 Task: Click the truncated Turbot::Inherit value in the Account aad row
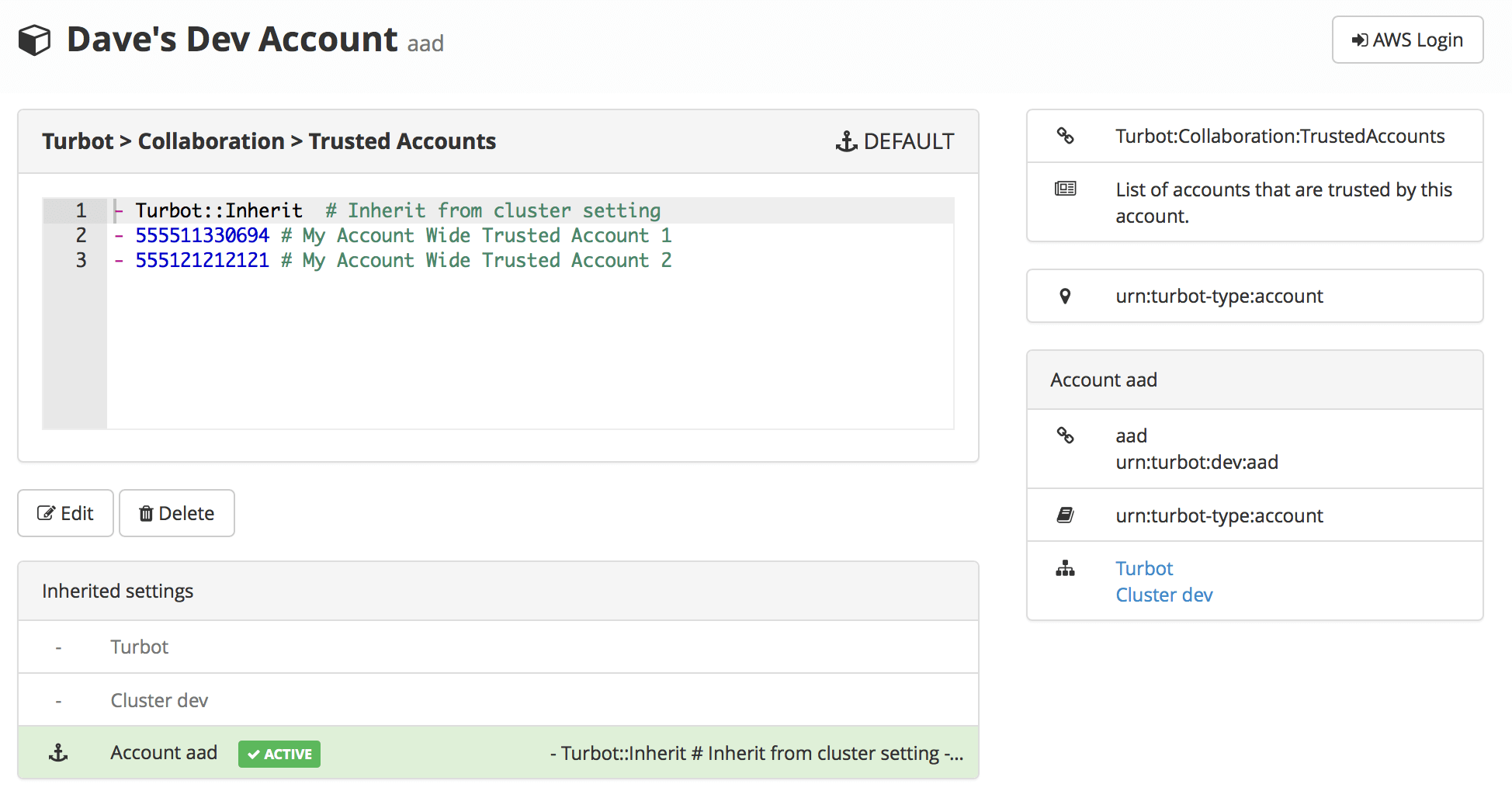pyautogui.click(x=757, y=753)
